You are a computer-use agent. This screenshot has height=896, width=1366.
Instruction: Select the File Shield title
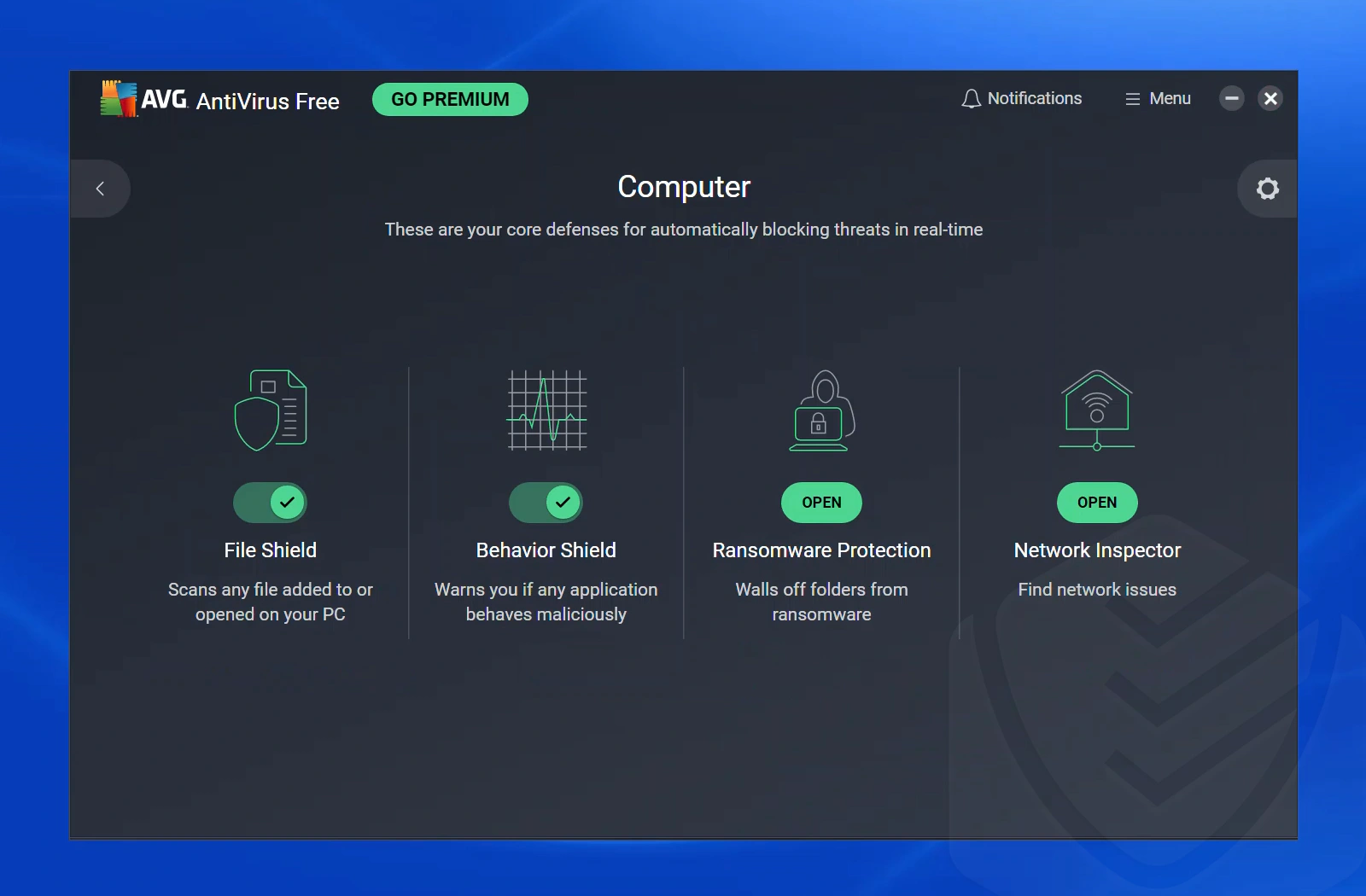pyautogui.click(x=271, y=550)
